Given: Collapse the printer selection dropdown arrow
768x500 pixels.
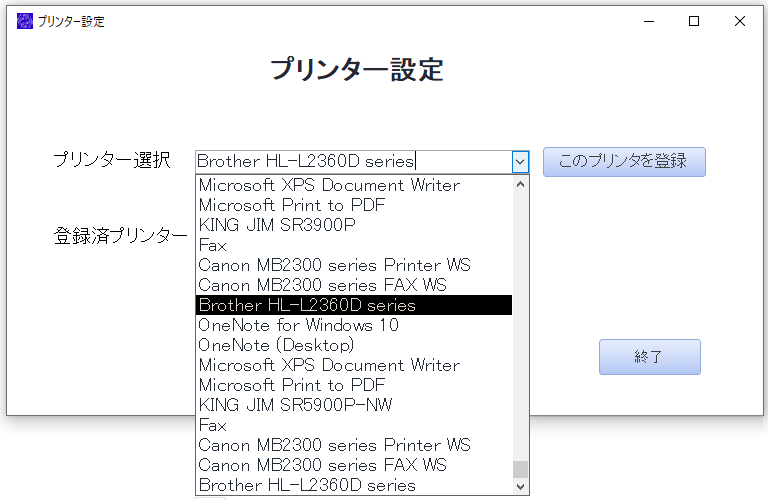Looking at the screenshot, I should pos(520,162).
